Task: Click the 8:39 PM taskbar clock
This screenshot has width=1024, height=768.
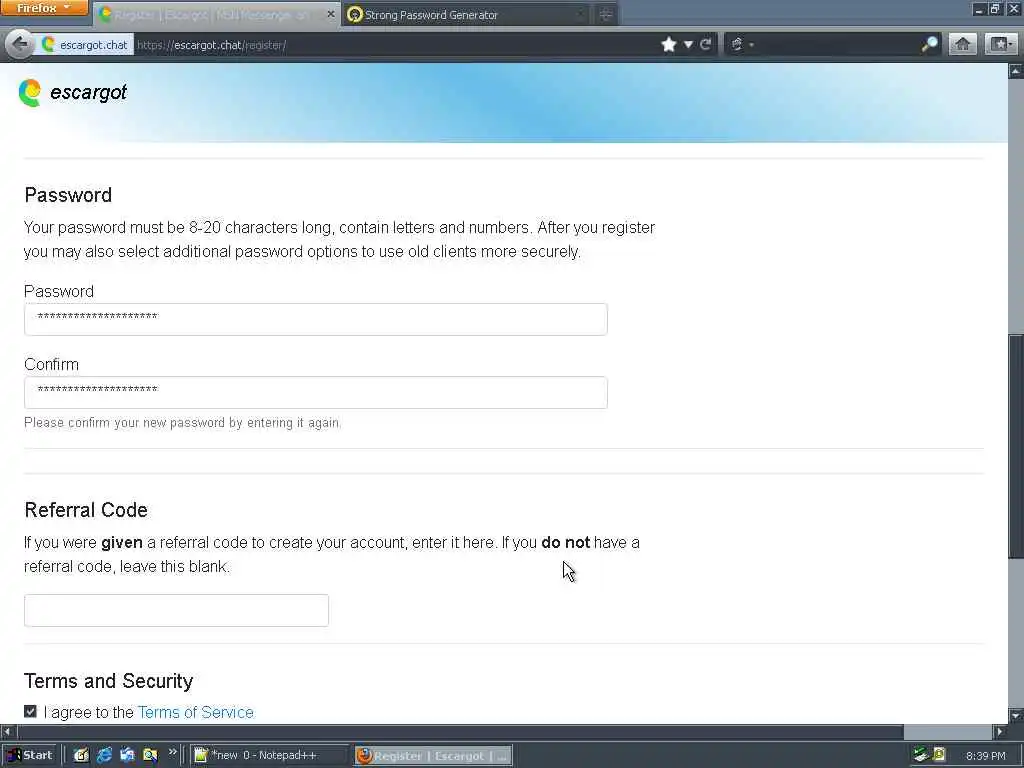Action: [x=985, y=756]
